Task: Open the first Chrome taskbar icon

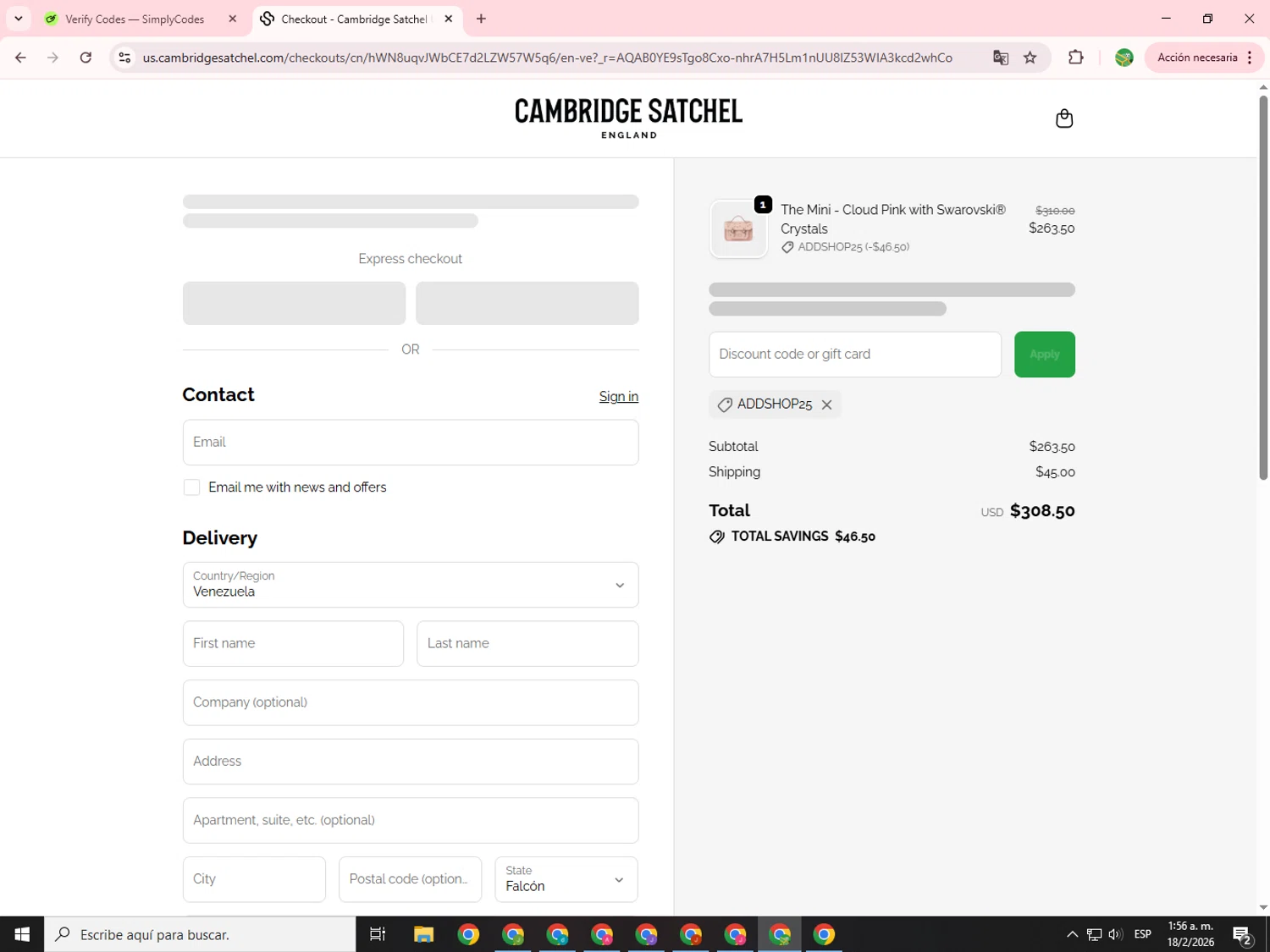Action: [x=468, y=934]
